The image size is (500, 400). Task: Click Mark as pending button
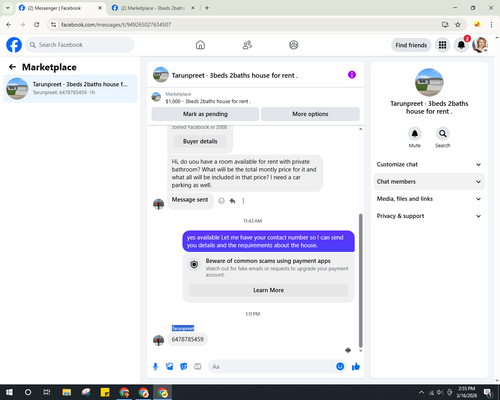point(205,114)
